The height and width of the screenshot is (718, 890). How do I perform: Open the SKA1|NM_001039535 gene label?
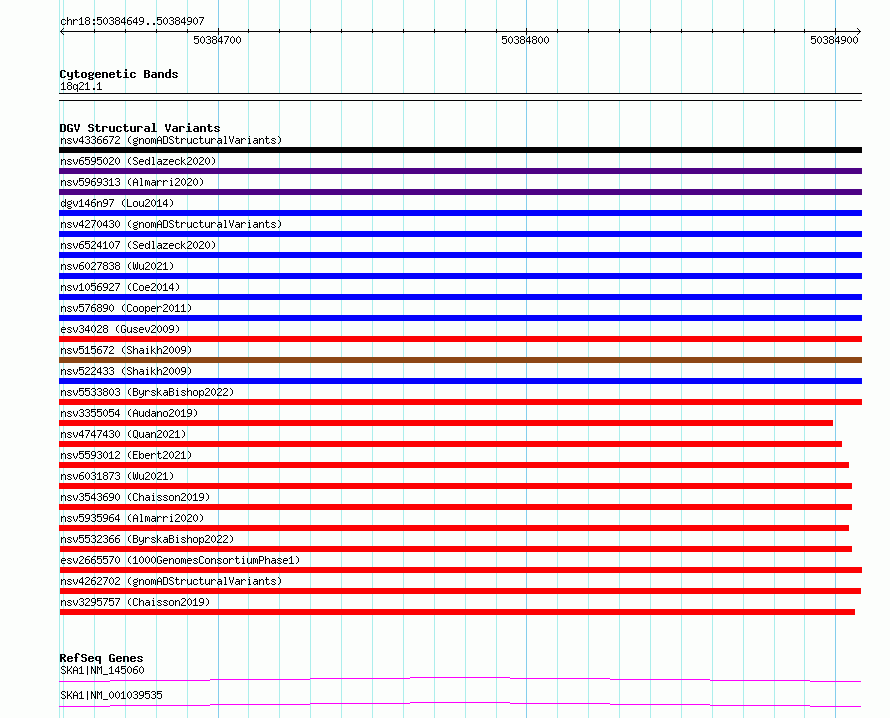(111, 695)
